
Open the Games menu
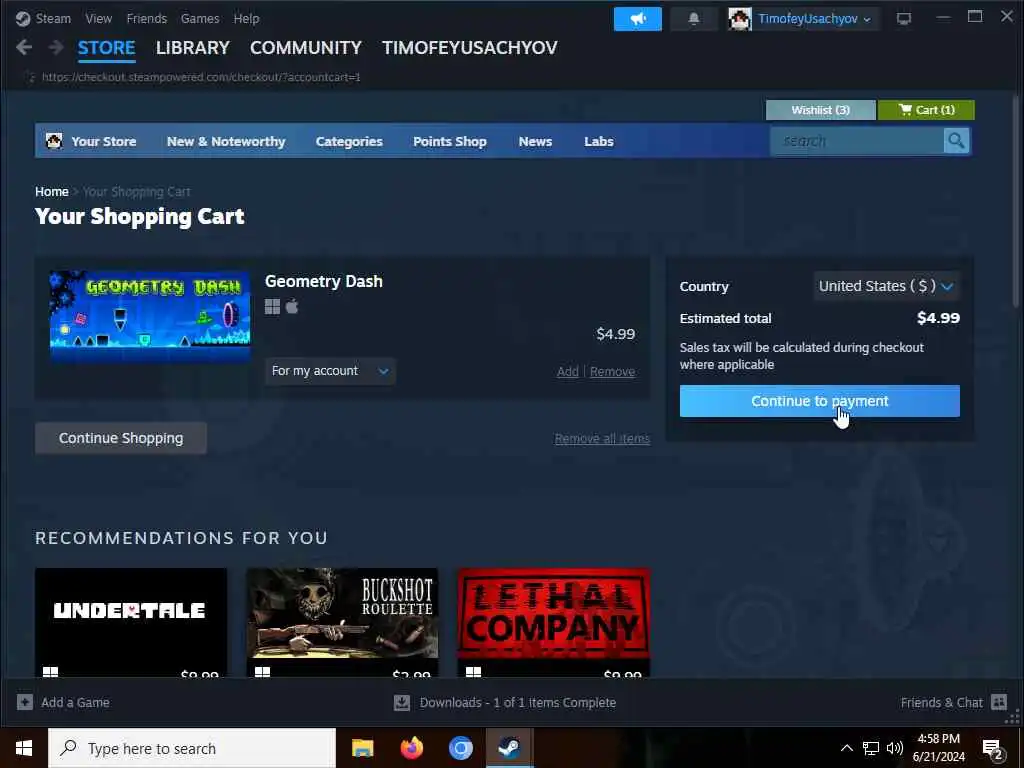click(200, 18)
